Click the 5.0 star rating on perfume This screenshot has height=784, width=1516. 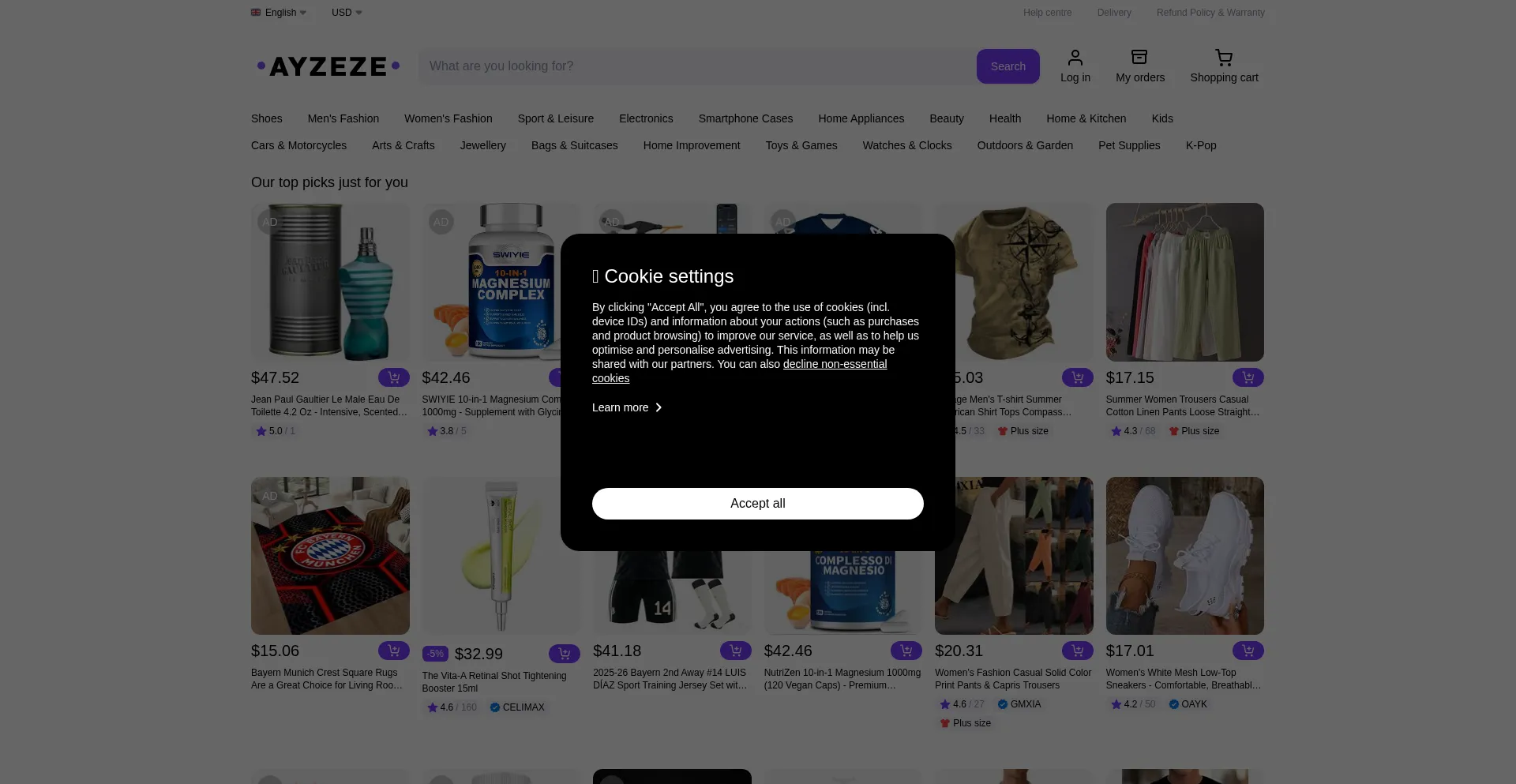[x=275, y=431]
